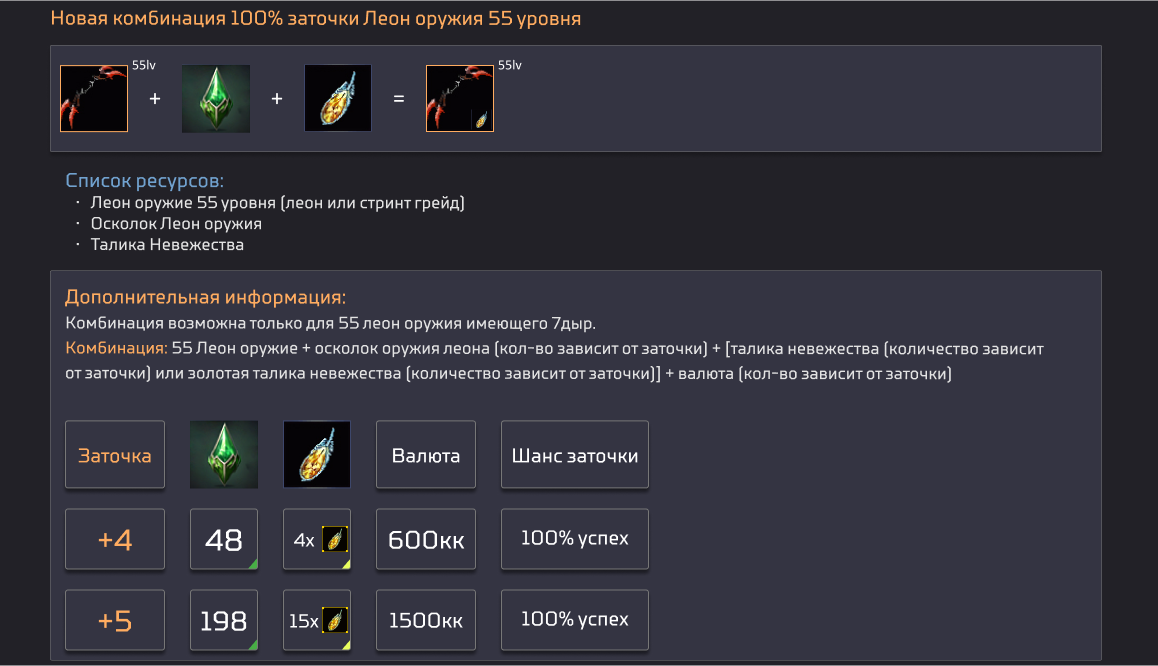Click the 198 shard quantity cell
1158x666 pixels.
click(224, 621)
